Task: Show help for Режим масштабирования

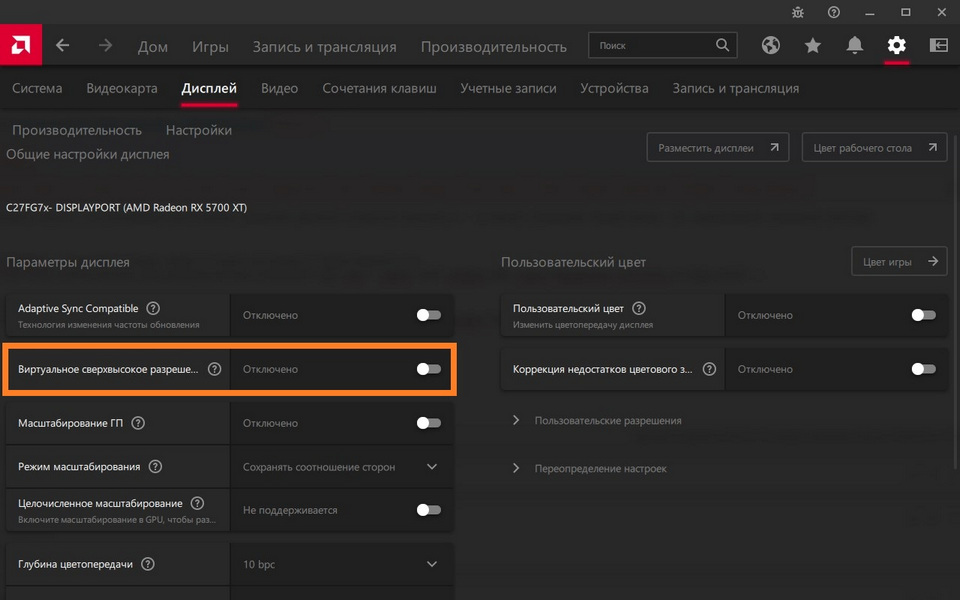Action: [156, 467]
